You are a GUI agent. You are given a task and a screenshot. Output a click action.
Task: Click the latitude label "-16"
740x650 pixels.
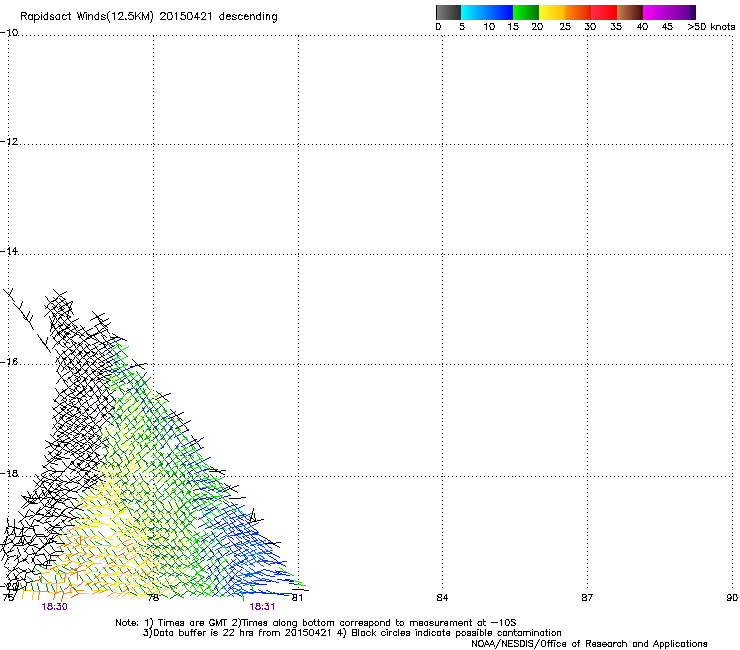[x=9, y=362]
